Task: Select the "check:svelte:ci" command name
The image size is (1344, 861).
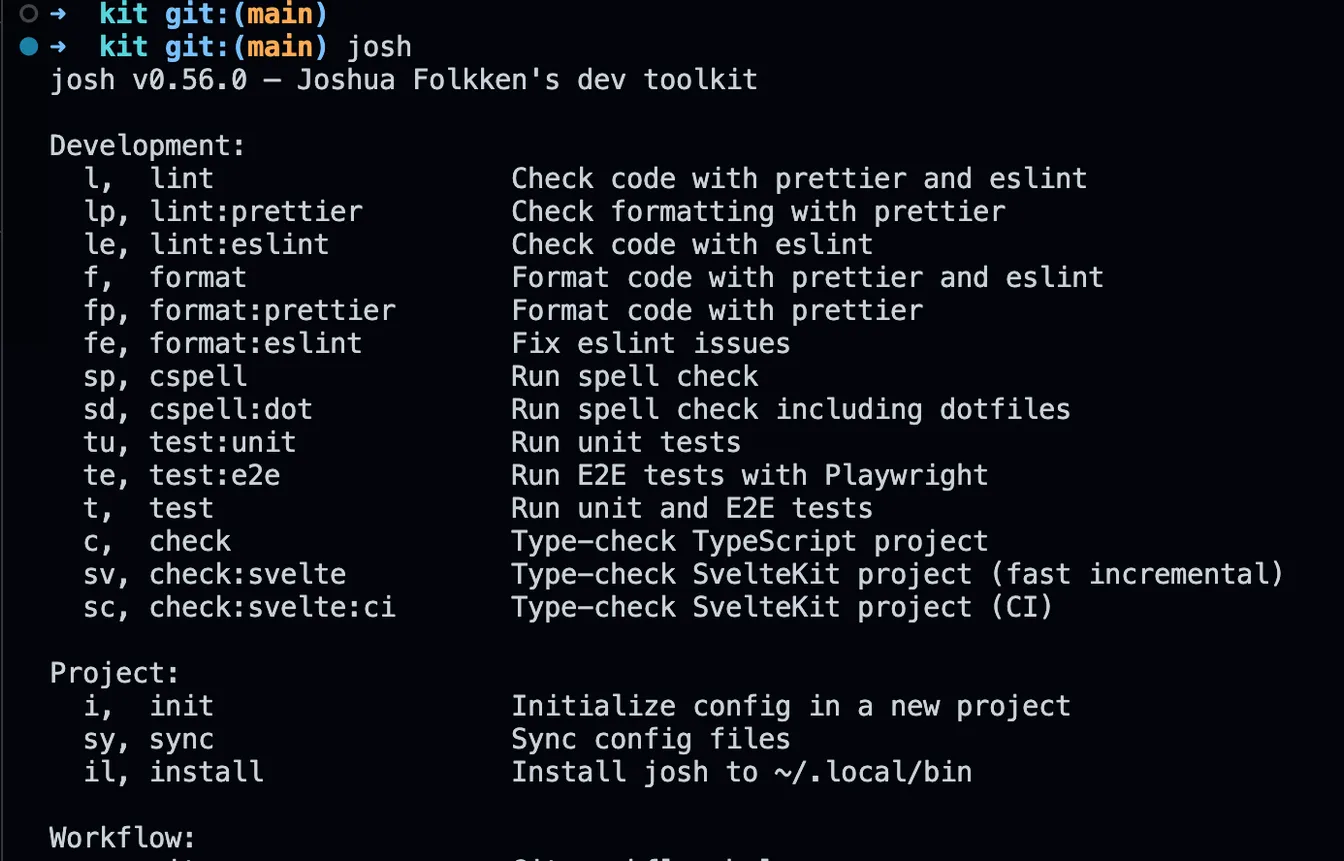Action: click(x=272, y=608)
